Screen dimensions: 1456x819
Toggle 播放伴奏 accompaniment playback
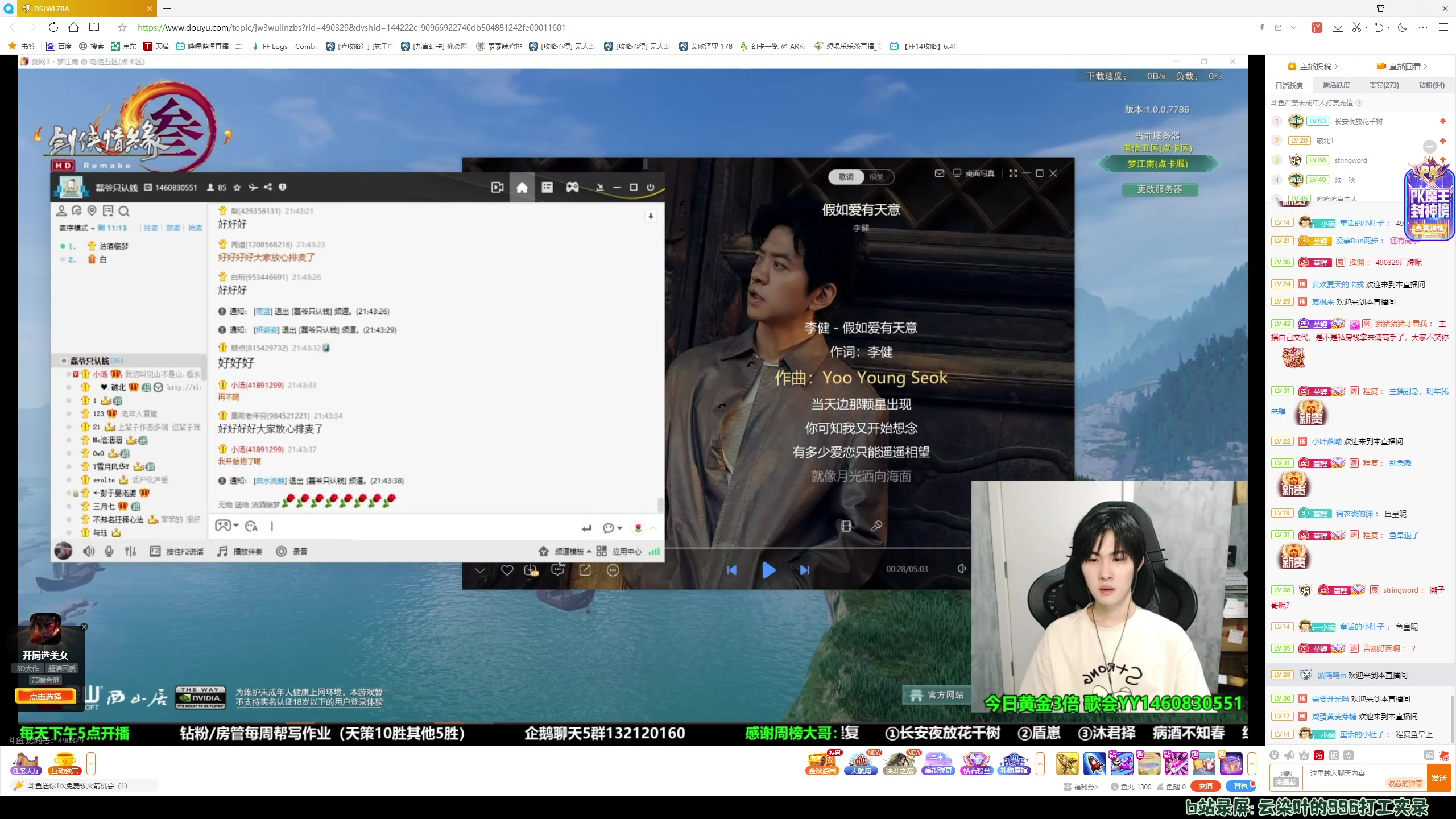[239, 551]
